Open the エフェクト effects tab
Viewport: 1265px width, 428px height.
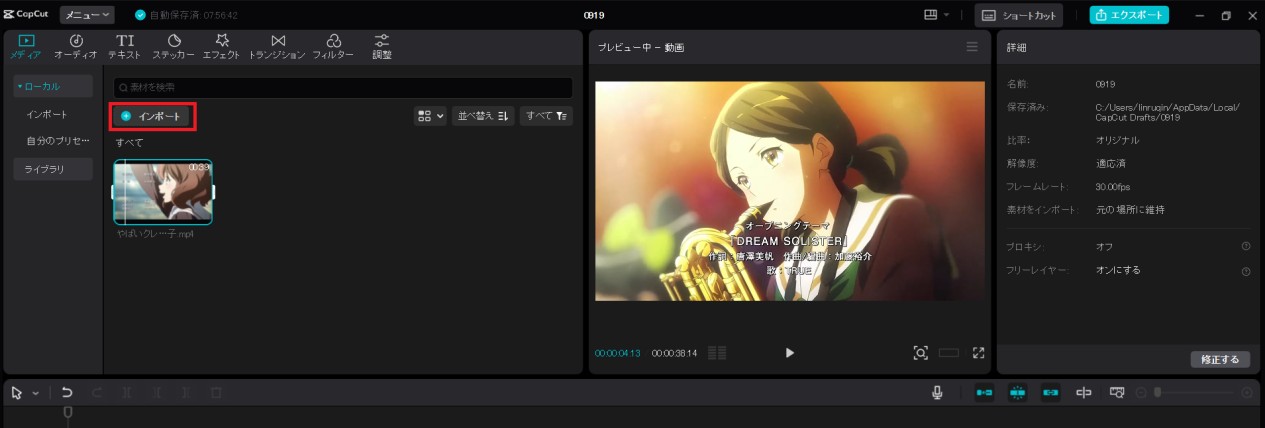221,47
